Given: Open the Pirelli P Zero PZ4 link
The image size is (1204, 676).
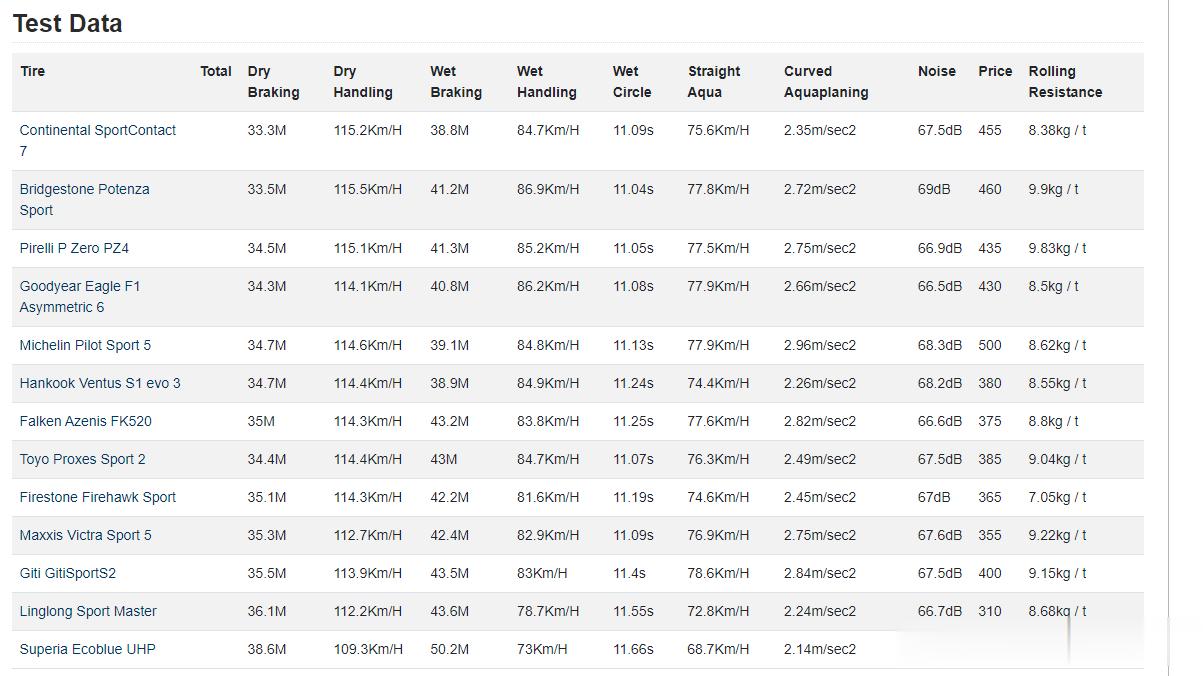Looking at the screenshot, I should coord(74,248).
